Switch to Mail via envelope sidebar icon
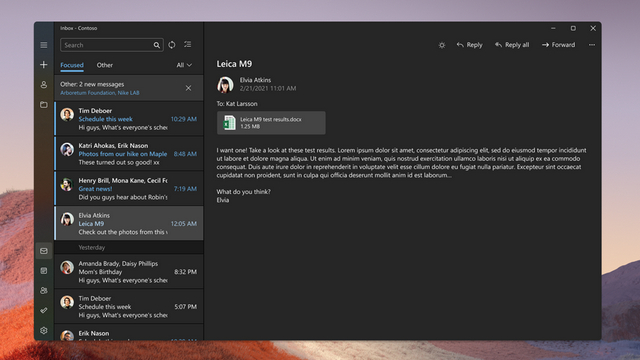Viewport: 640px width, 360px height. point(44,251)
